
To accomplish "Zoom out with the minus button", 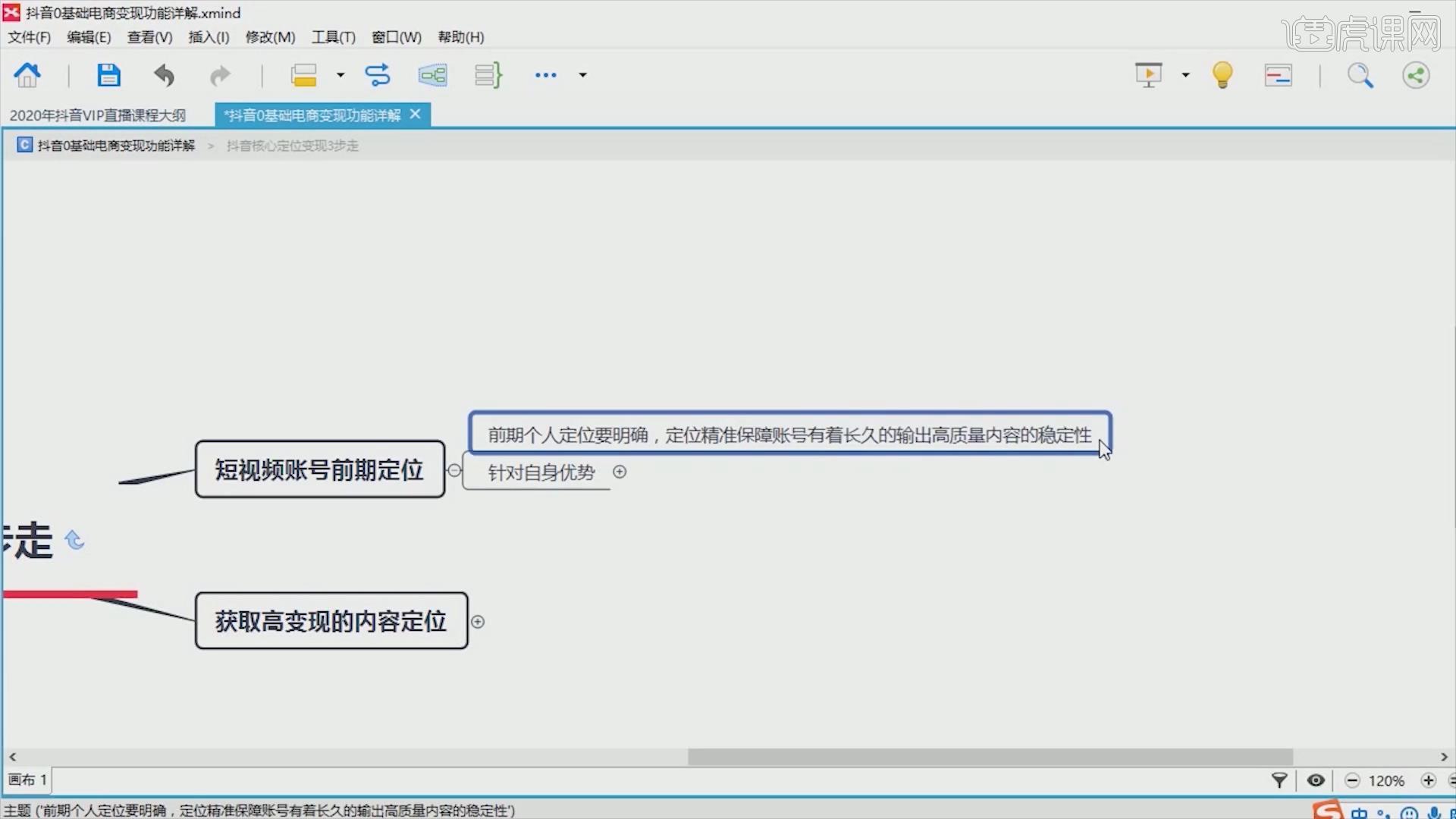I will [x=1352, y=780].
